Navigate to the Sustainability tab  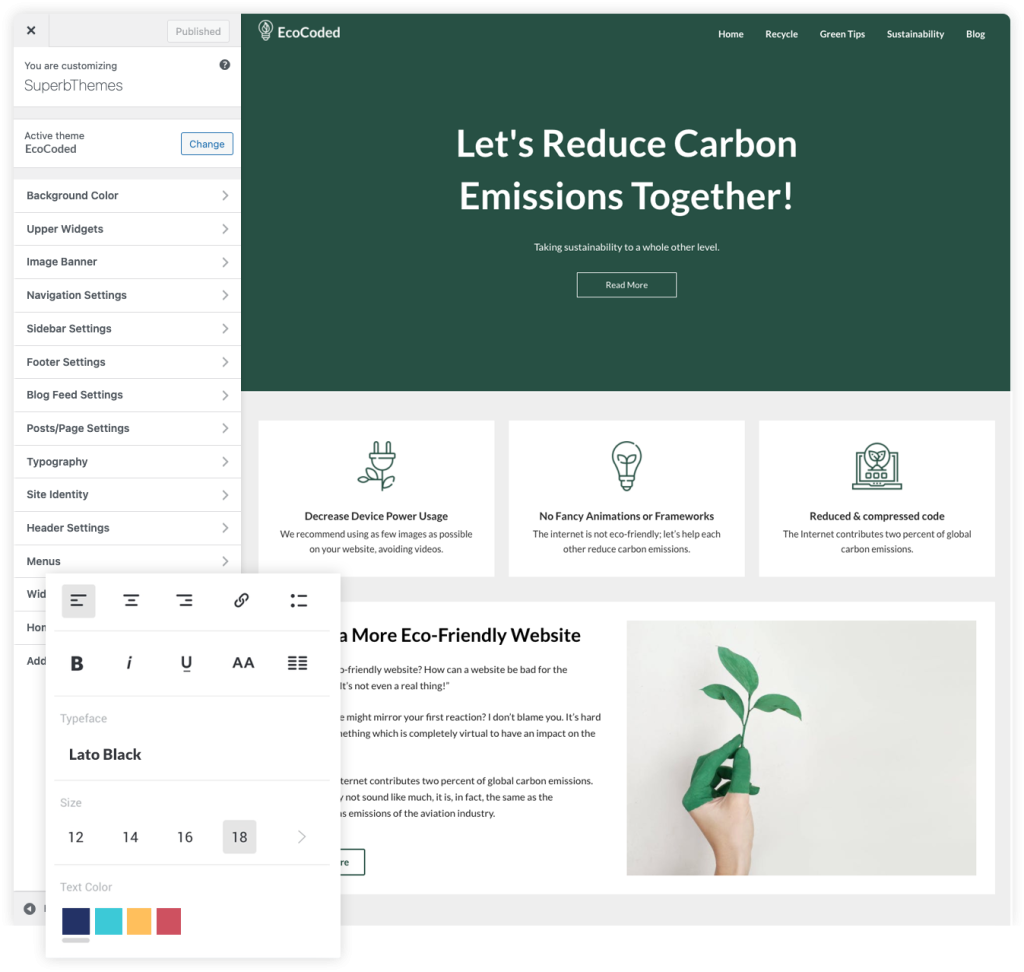pyautogui.click(x=915, y=33)
